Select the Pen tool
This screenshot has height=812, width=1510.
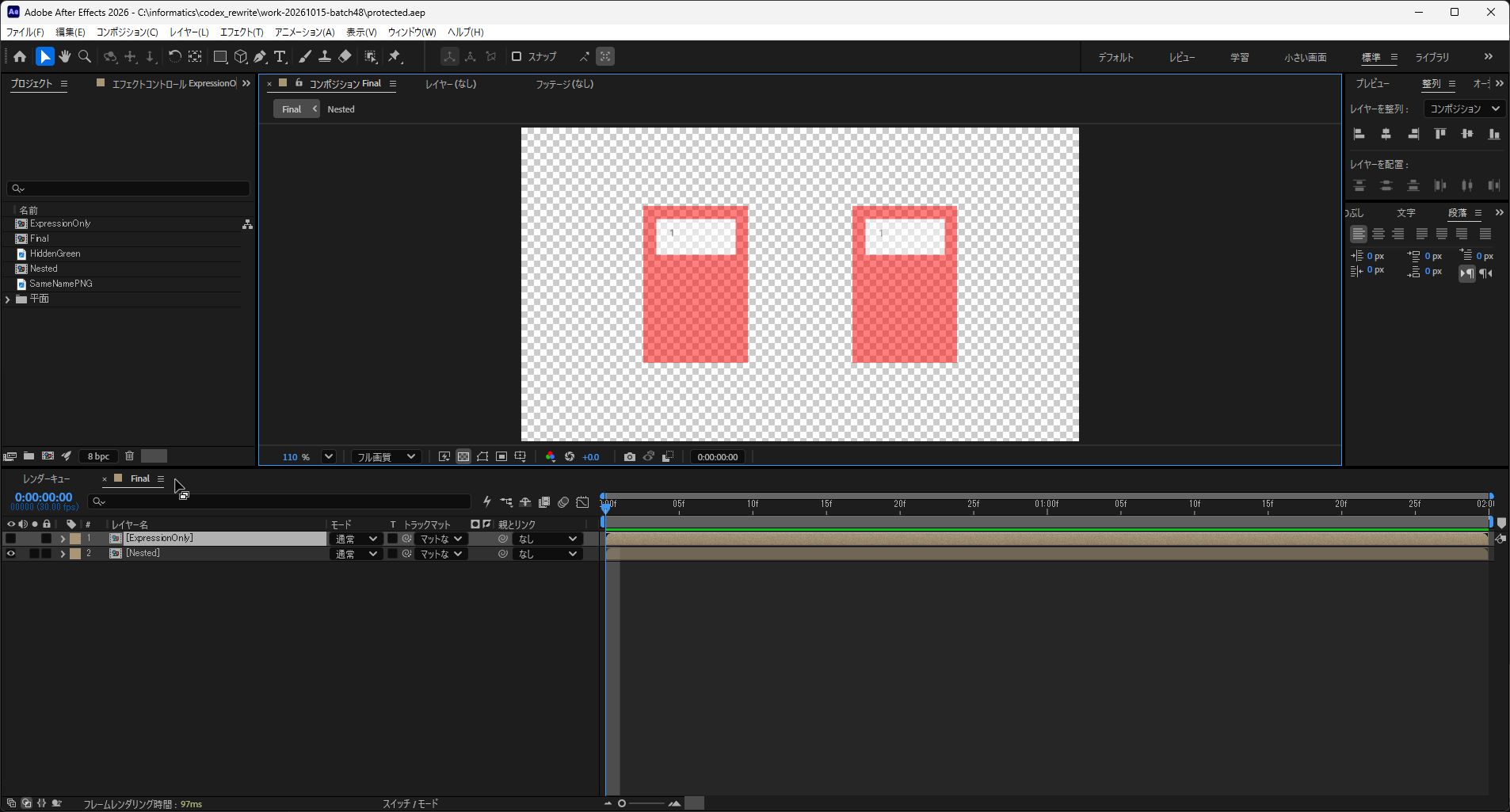[260, 56]
